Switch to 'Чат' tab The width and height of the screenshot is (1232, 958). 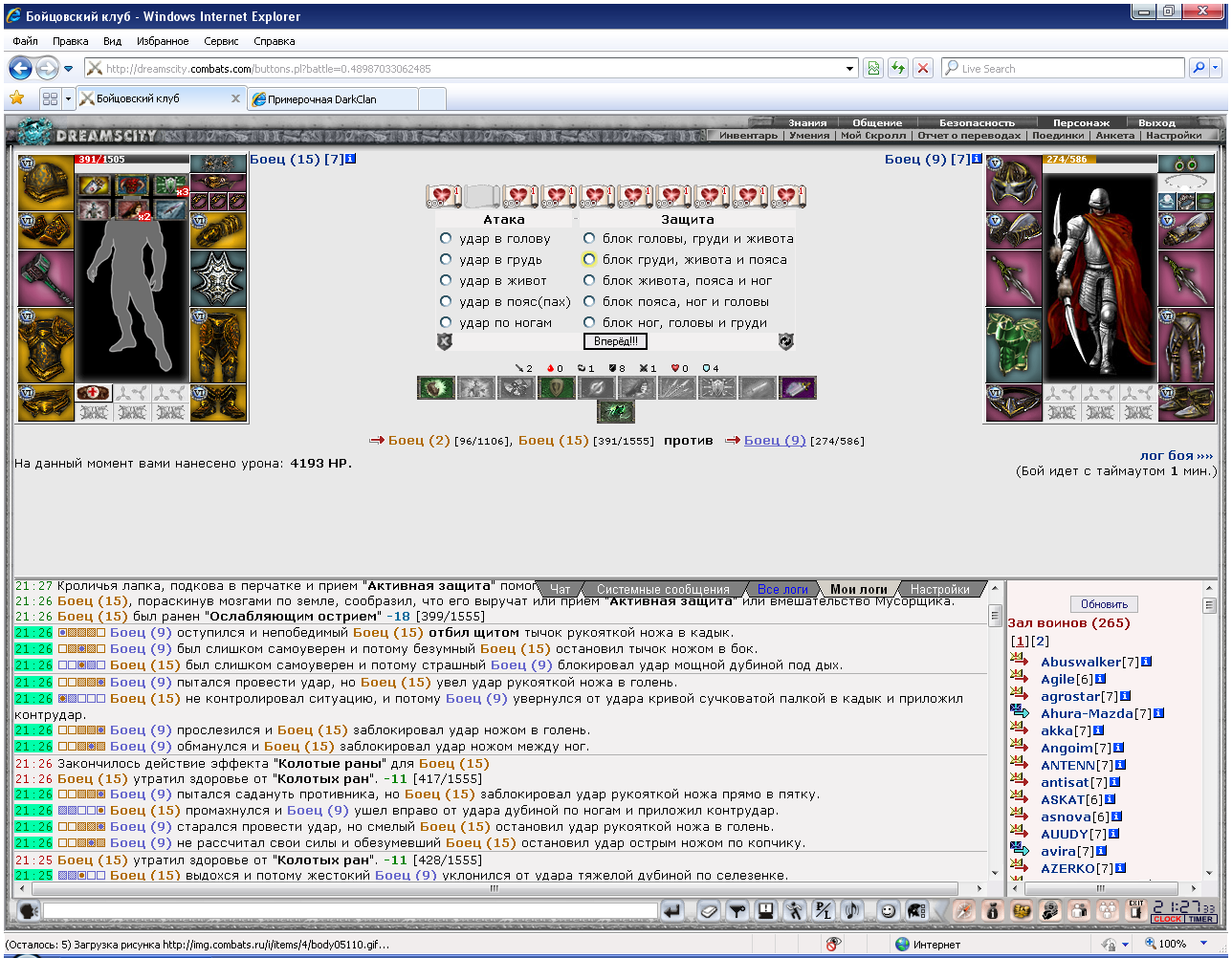click(x=561, y=590)
